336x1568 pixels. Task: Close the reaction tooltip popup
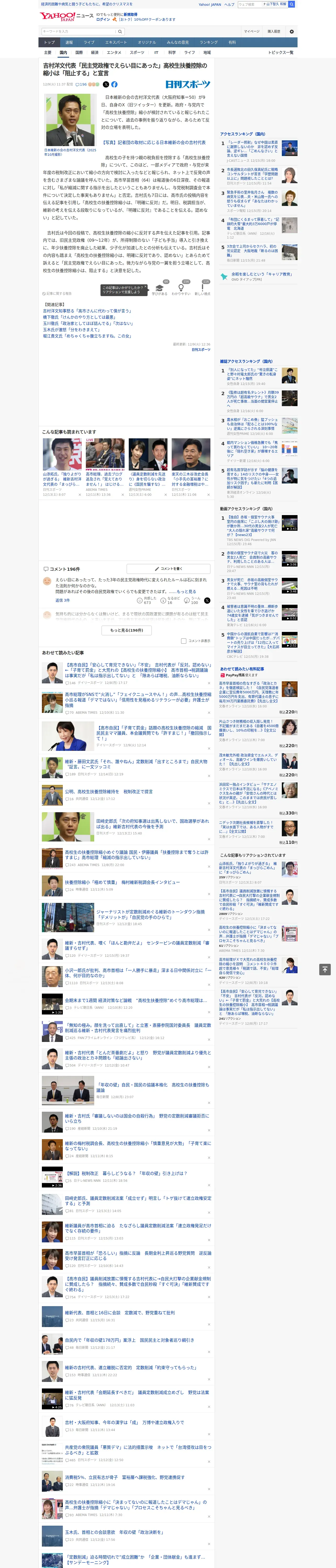(x=145, y=287)
